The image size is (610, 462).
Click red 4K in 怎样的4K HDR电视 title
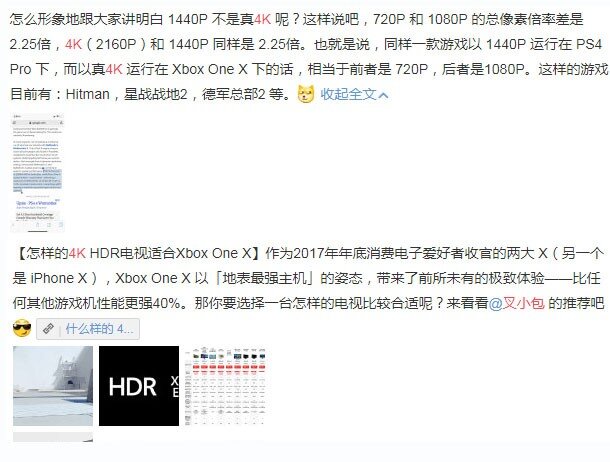coord(77,253)
